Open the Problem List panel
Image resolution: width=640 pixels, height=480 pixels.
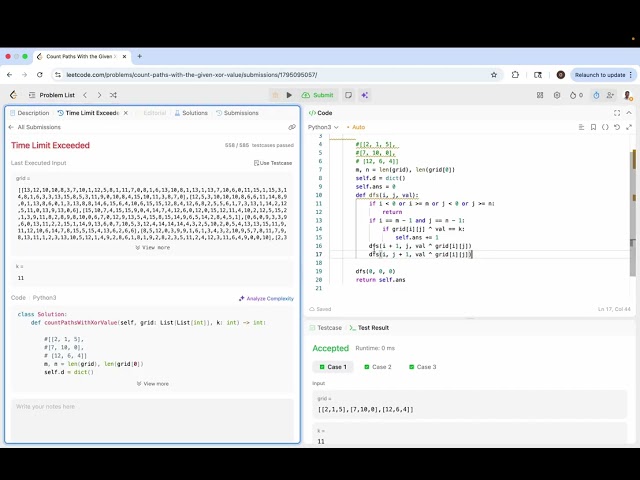51,95
